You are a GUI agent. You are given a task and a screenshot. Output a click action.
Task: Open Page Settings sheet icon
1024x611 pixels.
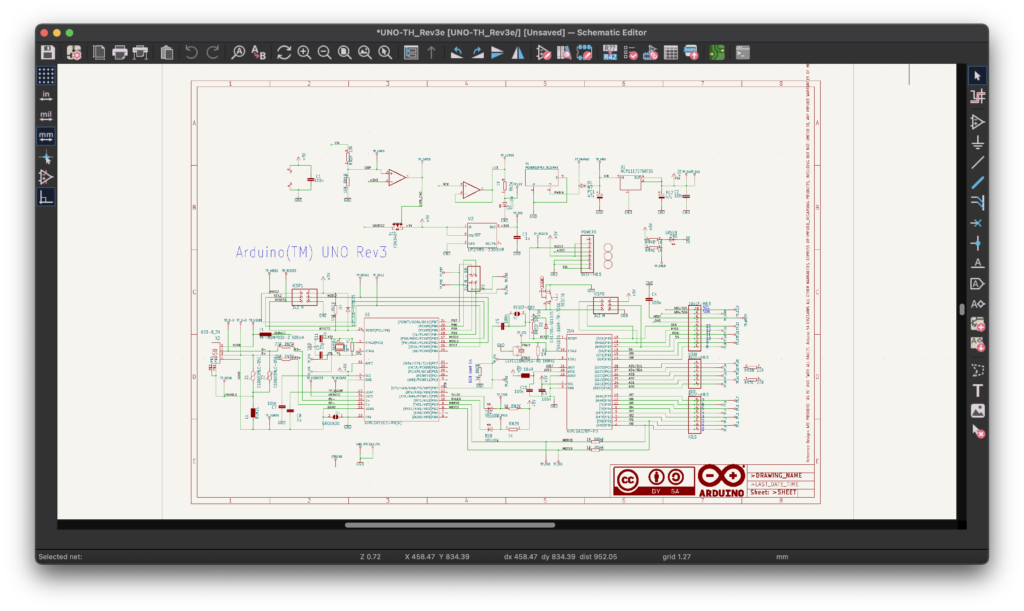pos(99,53)
